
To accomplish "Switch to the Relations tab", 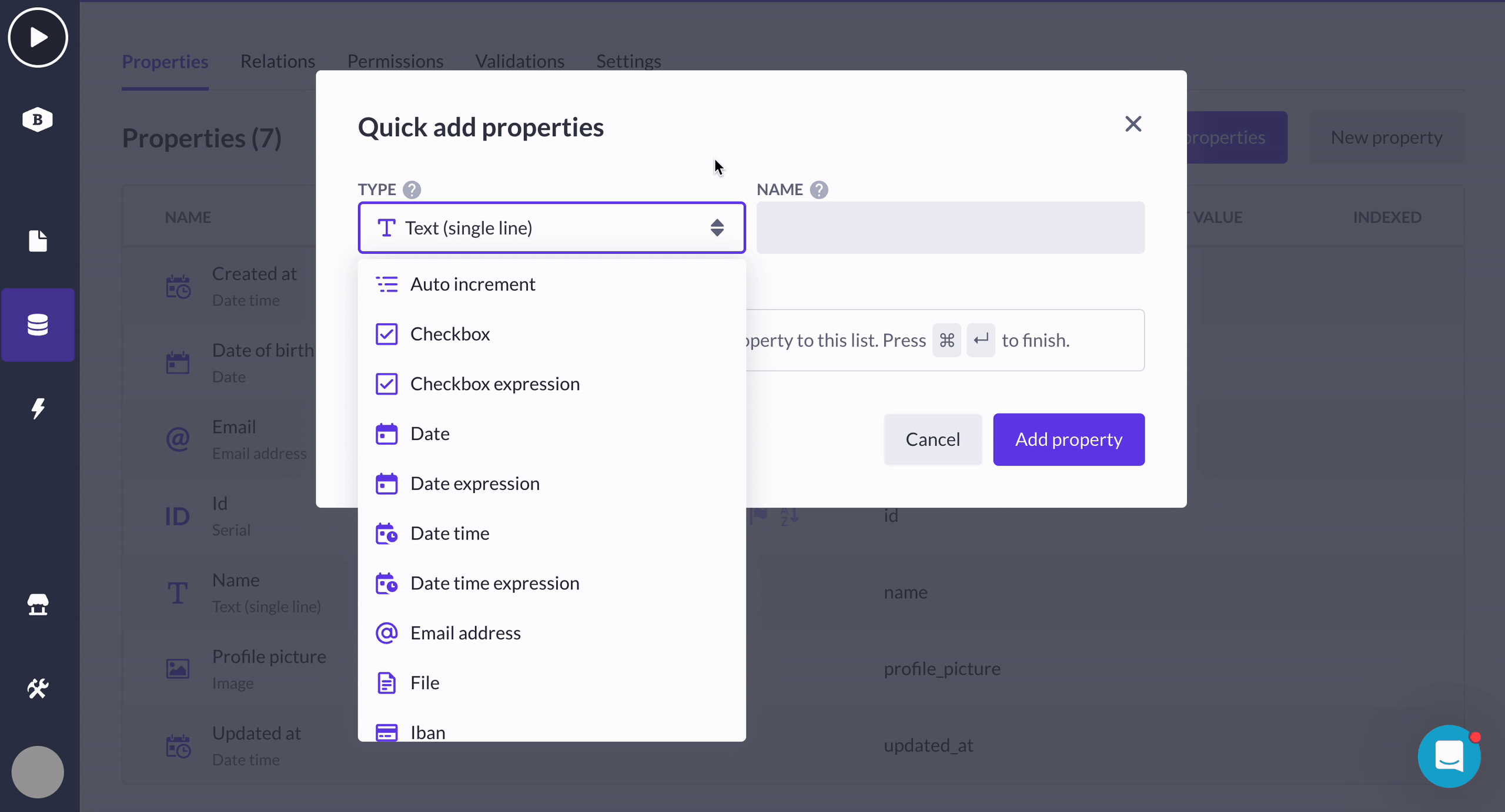I will [x=277, y=62].
